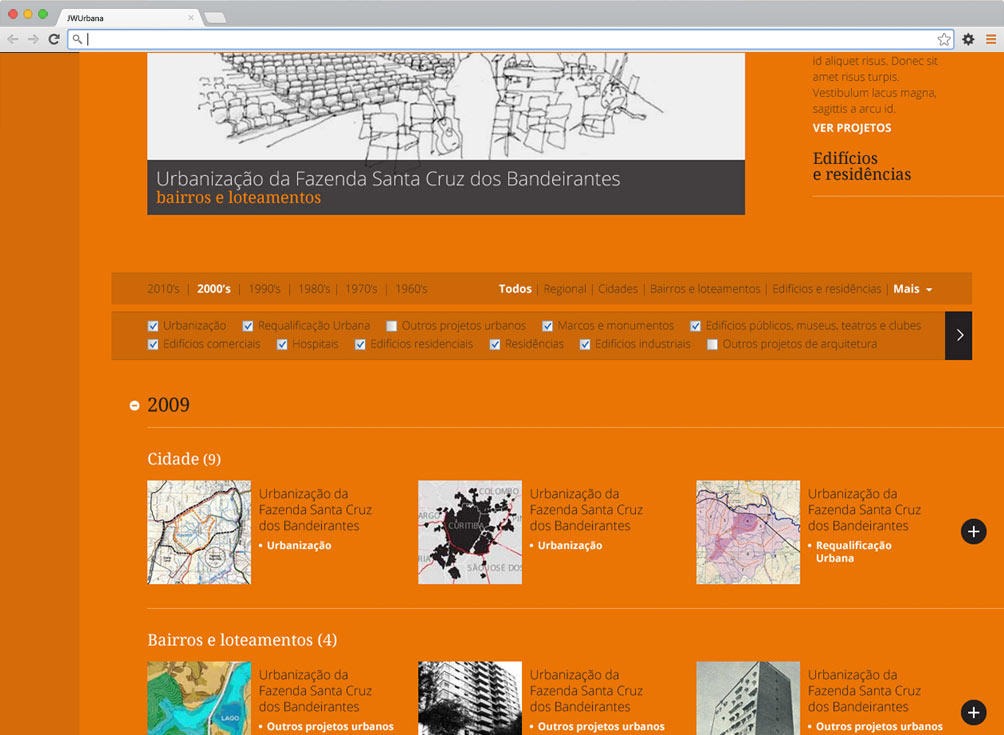Image resolution: width=1004 pixels, height=735 pixels.
Task: Open the Curitiba black map thumbnail
Action: (470, 532)
